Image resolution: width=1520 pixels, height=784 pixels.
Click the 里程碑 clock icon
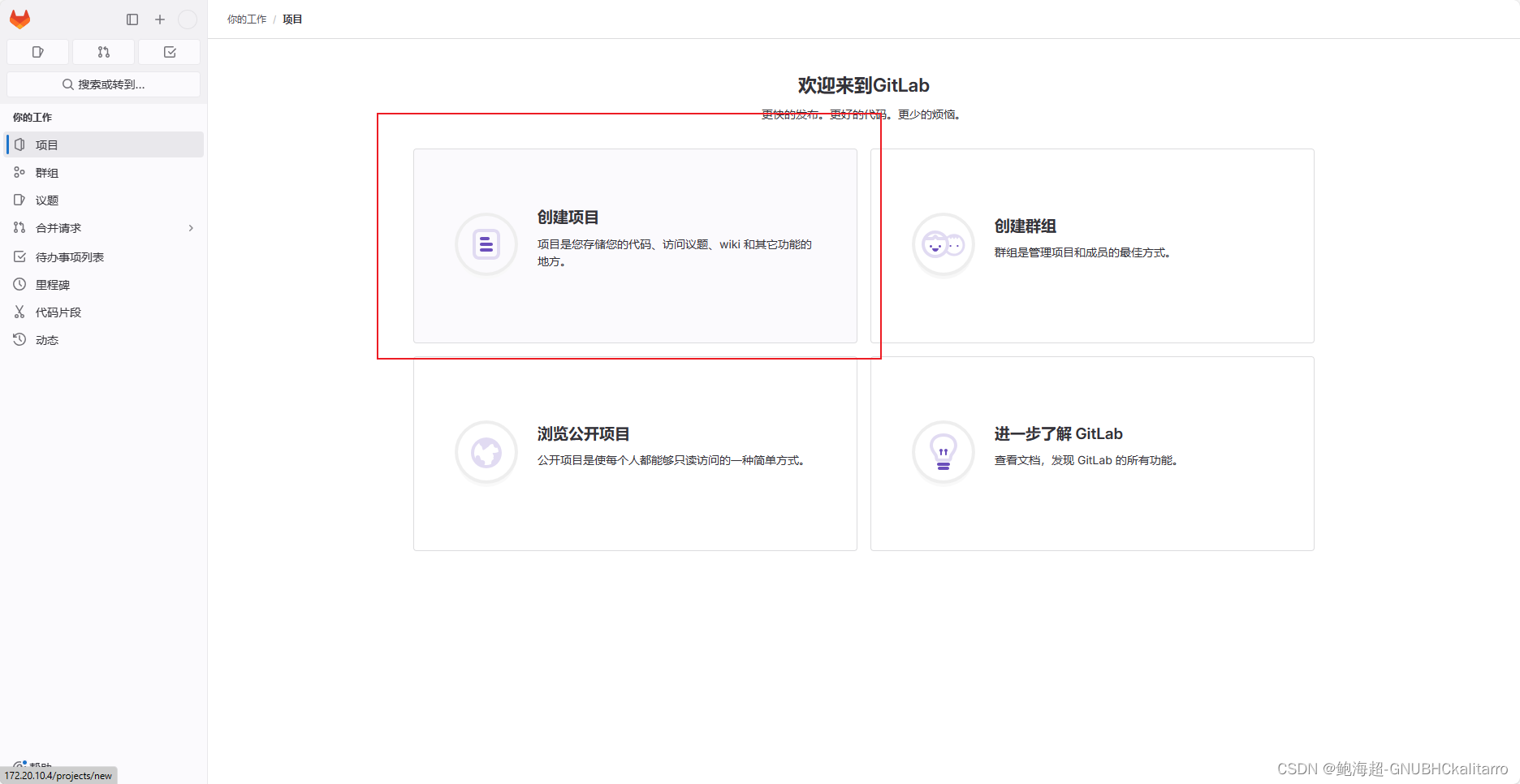click(x=19, y=284)
